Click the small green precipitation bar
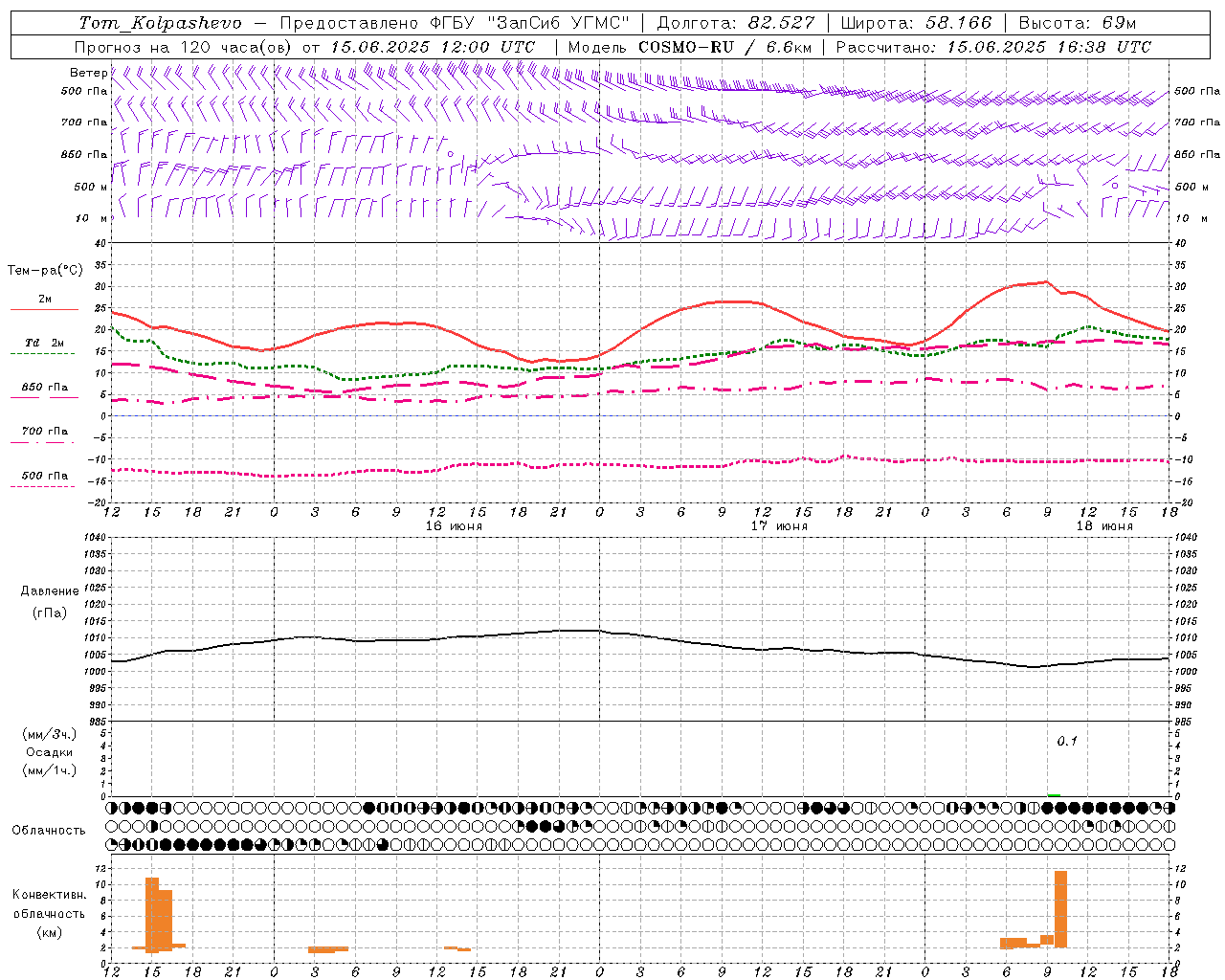 pyautogui.click(x=1054, y=794)
